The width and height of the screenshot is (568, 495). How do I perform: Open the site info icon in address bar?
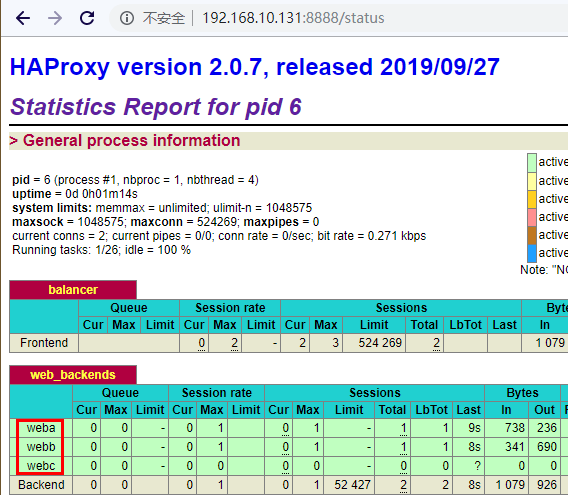coord(127,18)
